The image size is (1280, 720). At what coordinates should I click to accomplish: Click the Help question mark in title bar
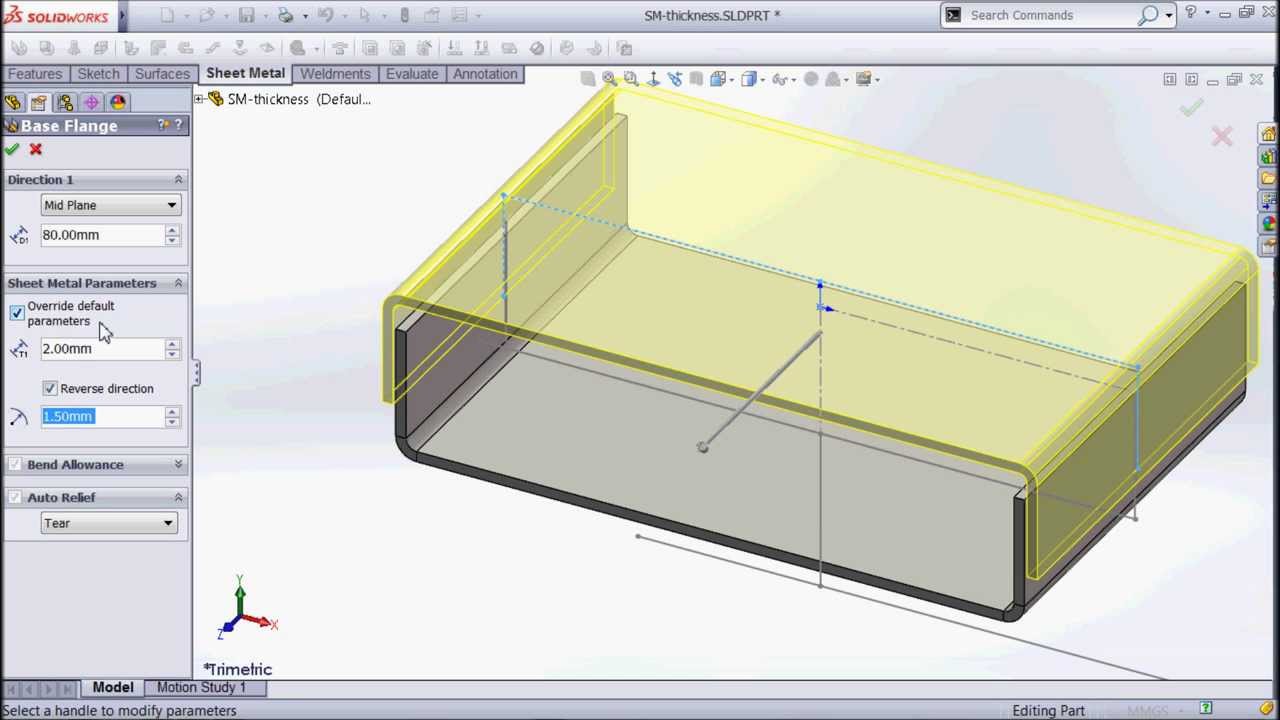click(1191, 13)
